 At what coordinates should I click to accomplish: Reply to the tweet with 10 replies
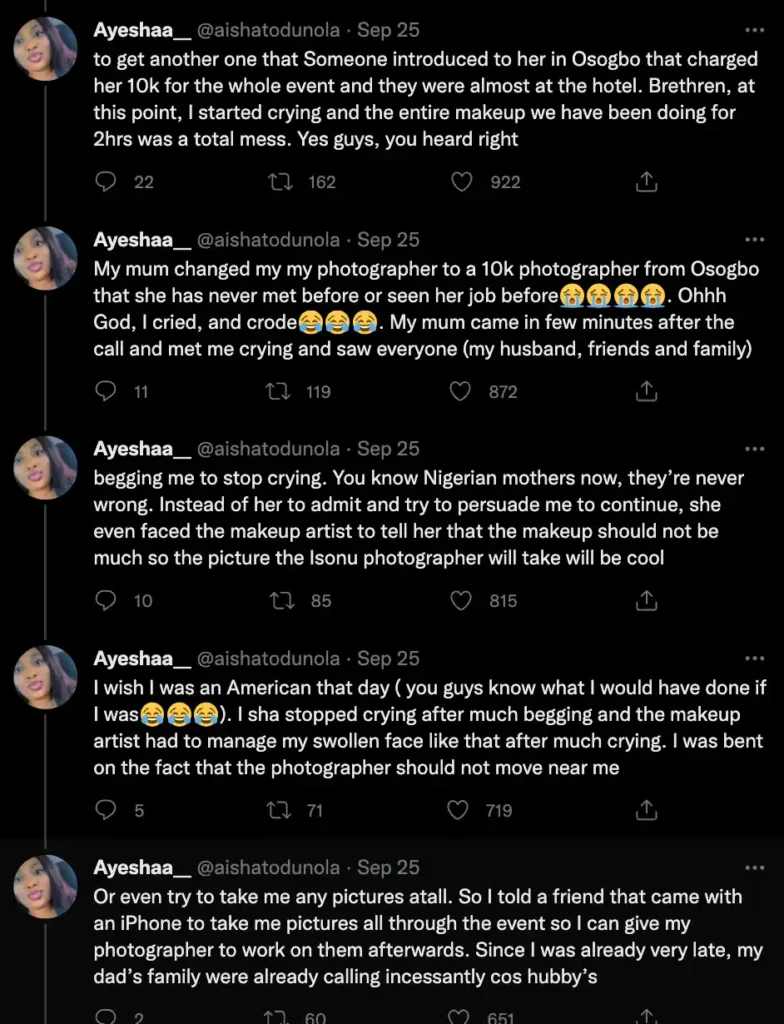click(x=106, y=601)
